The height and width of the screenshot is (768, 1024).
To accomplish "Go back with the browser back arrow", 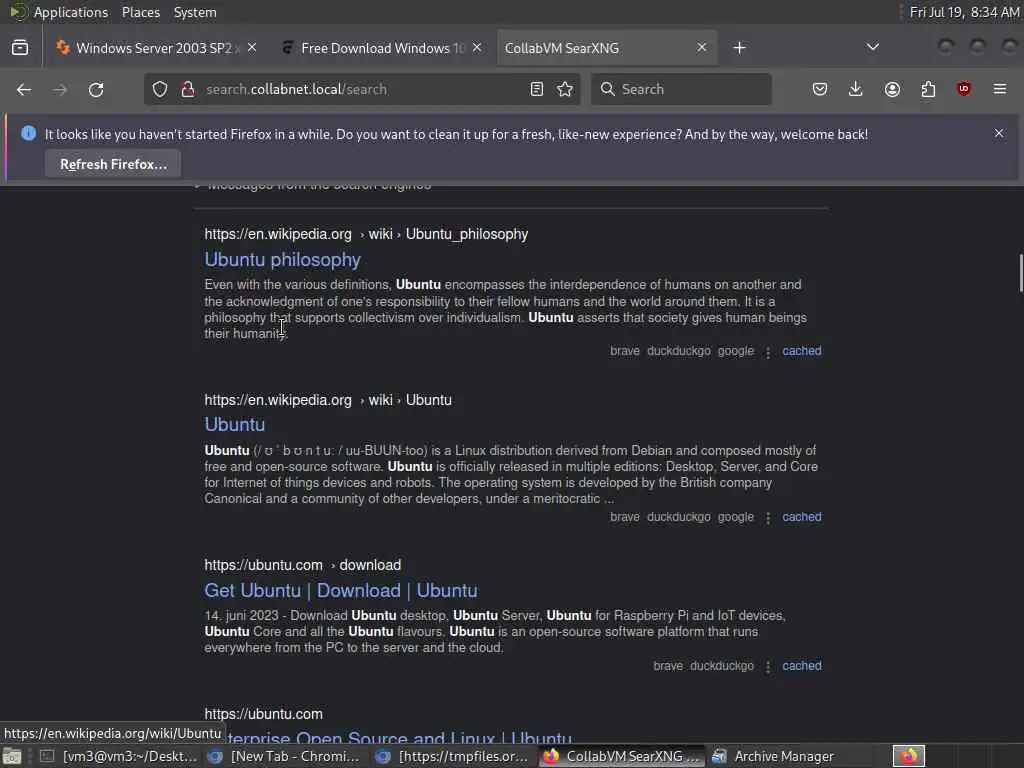I will point(24,89).
